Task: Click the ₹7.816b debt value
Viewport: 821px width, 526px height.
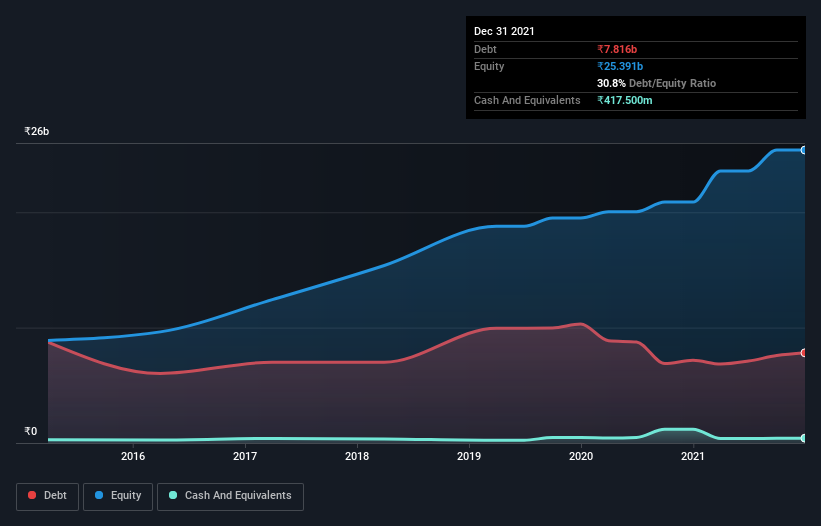Action: (x=617, y=49)
